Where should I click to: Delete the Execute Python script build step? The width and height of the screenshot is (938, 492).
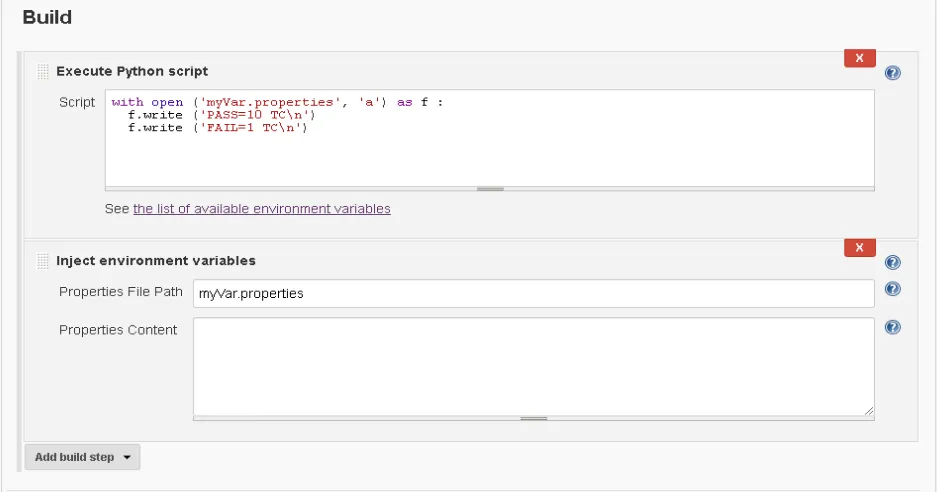(859, 58)
